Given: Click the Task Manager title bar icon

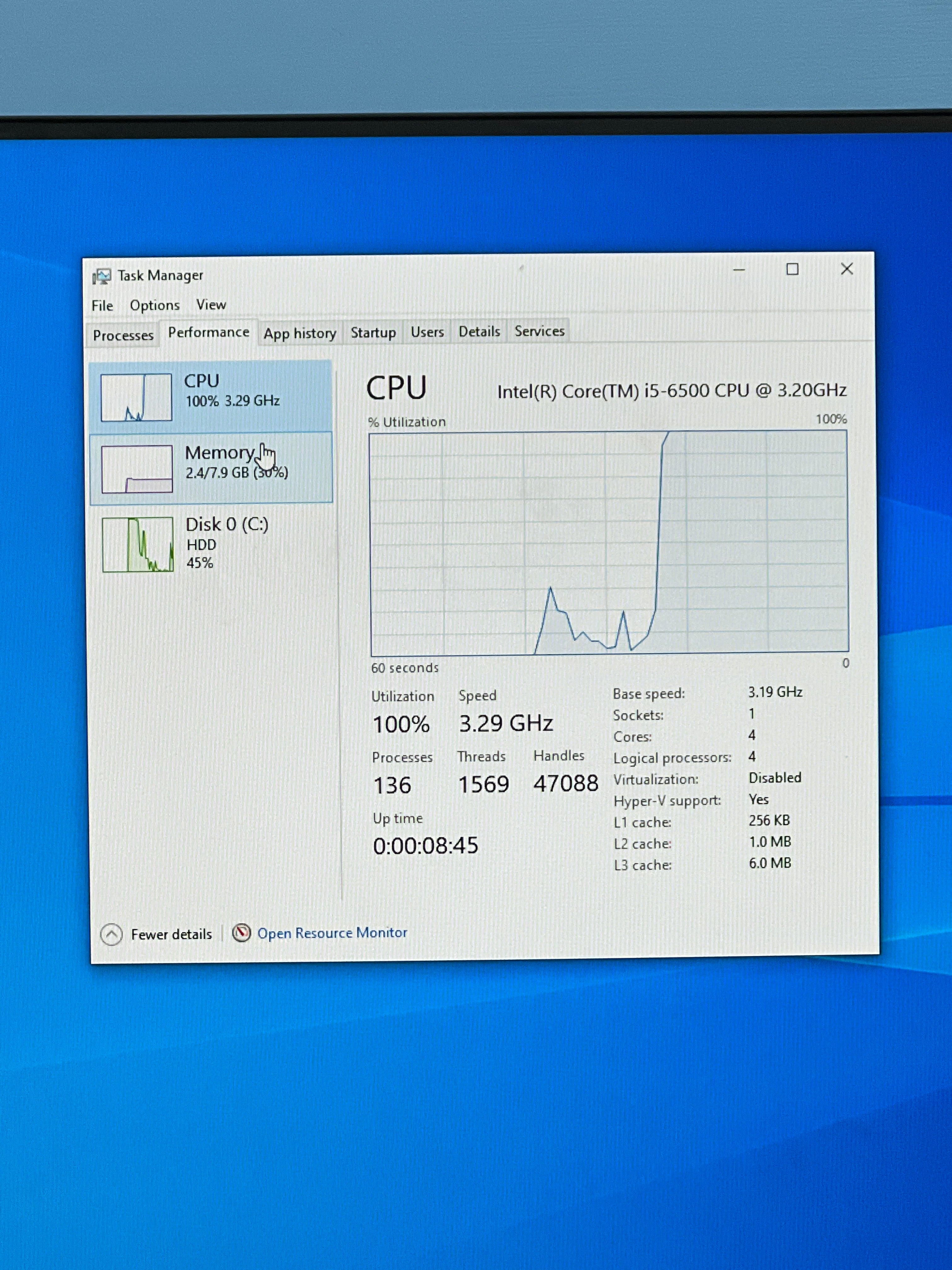Looking at the screenshot, I should pos(102,276).
